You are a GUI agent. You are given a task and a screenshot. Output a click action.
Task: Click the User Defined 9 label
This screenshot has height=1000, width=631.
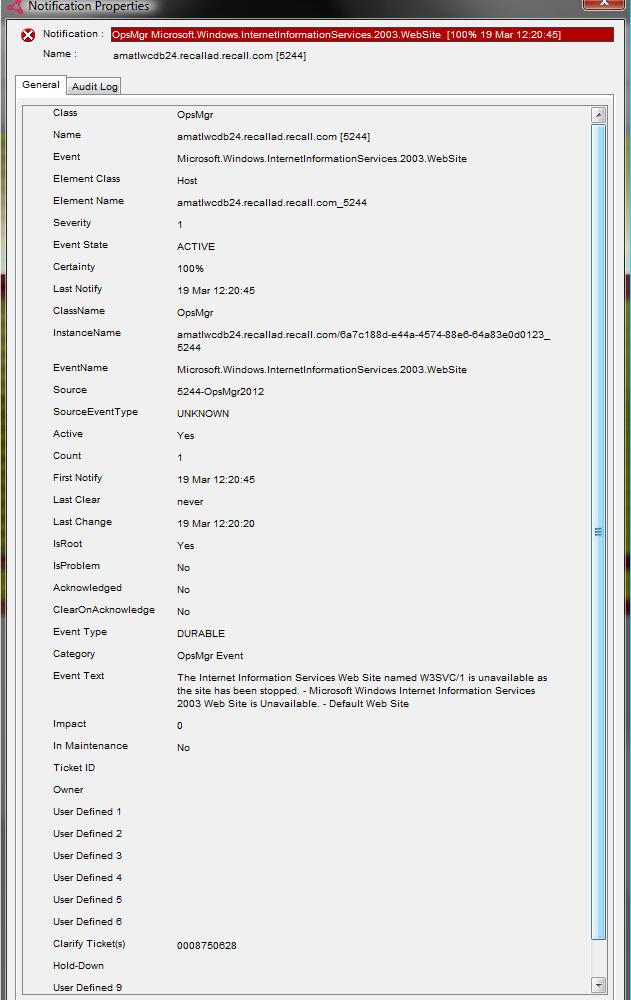click(x=87, y=988)
